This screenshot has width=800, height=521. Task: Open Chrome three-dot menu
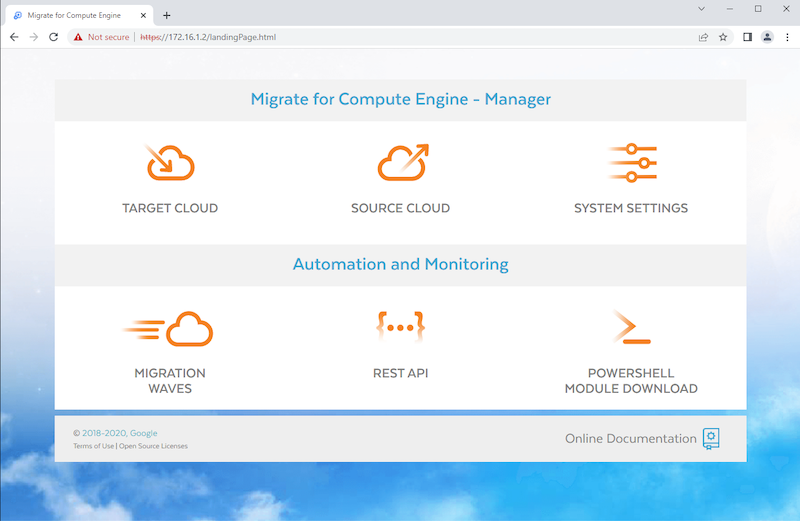(x=787, y=37)
